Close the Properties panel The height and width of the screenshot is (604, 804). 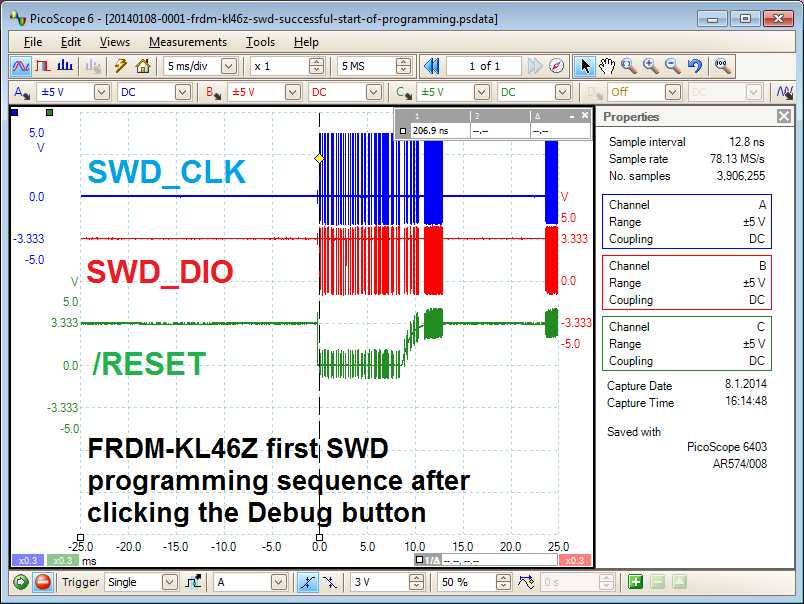click(x=783, y=116)
